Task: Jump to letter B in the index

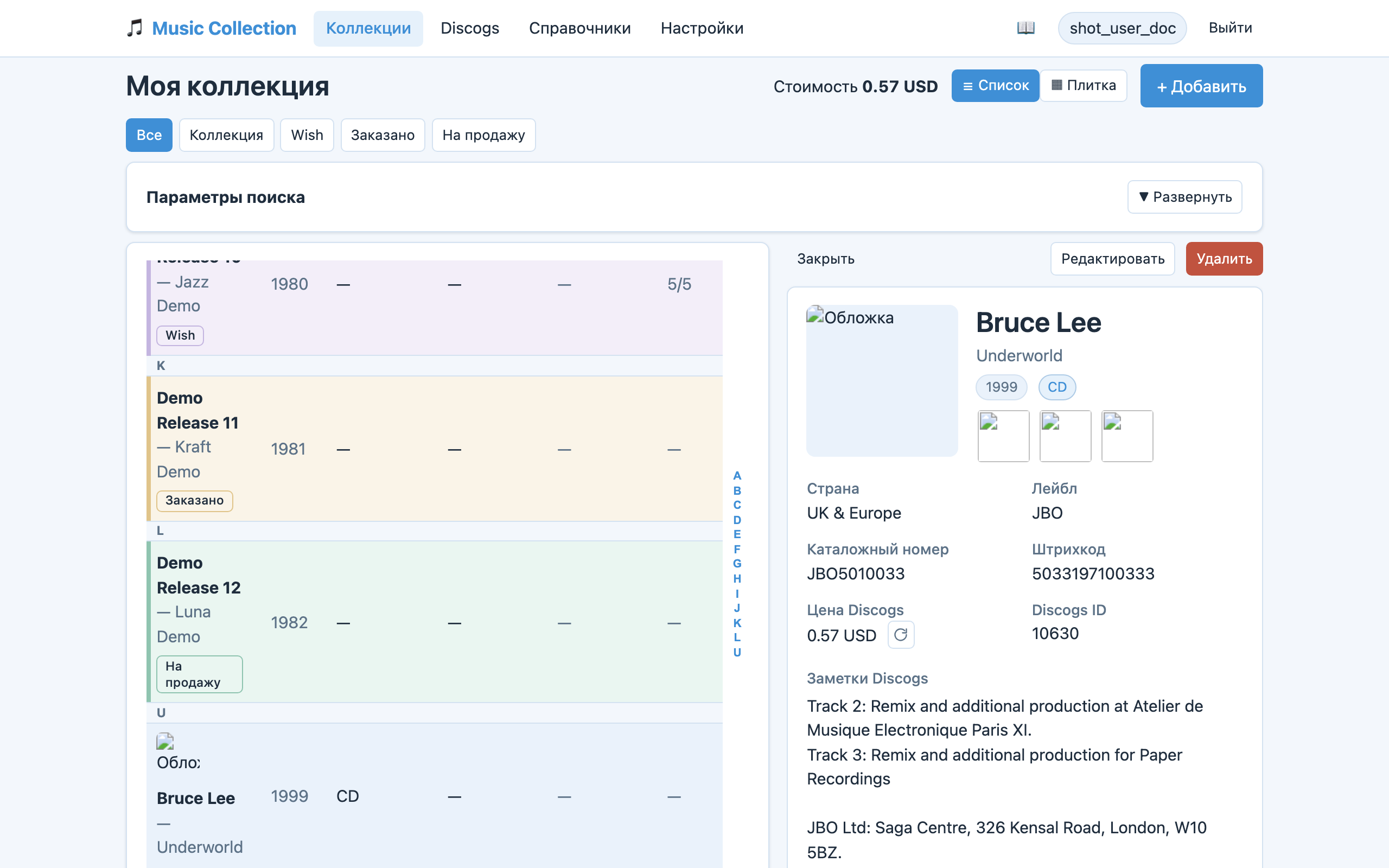Action: pyautogui.click(x=737, y=490)
